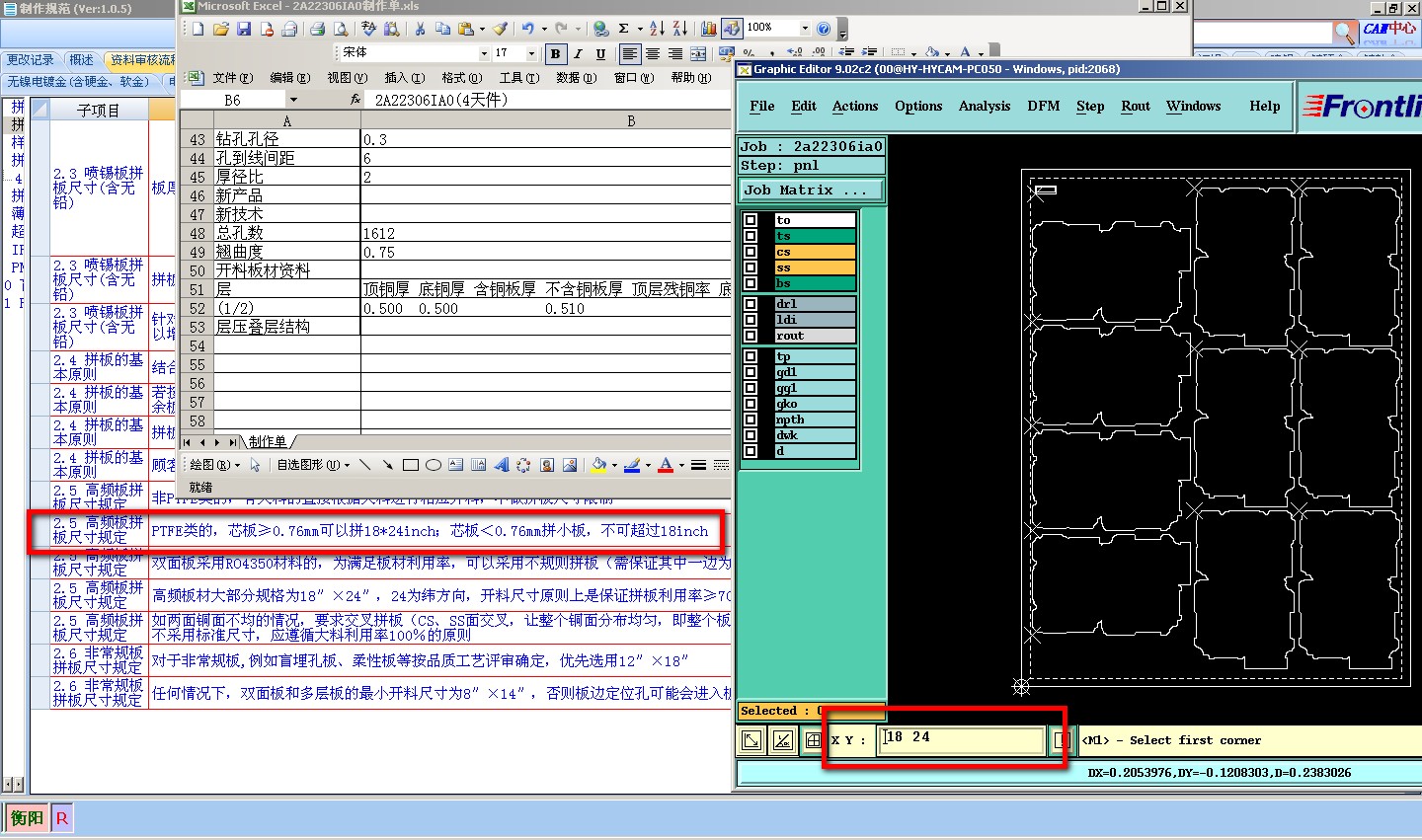Toggle the 'to' layer checkbox
1422x840 pixels.
tap(750, 220)
